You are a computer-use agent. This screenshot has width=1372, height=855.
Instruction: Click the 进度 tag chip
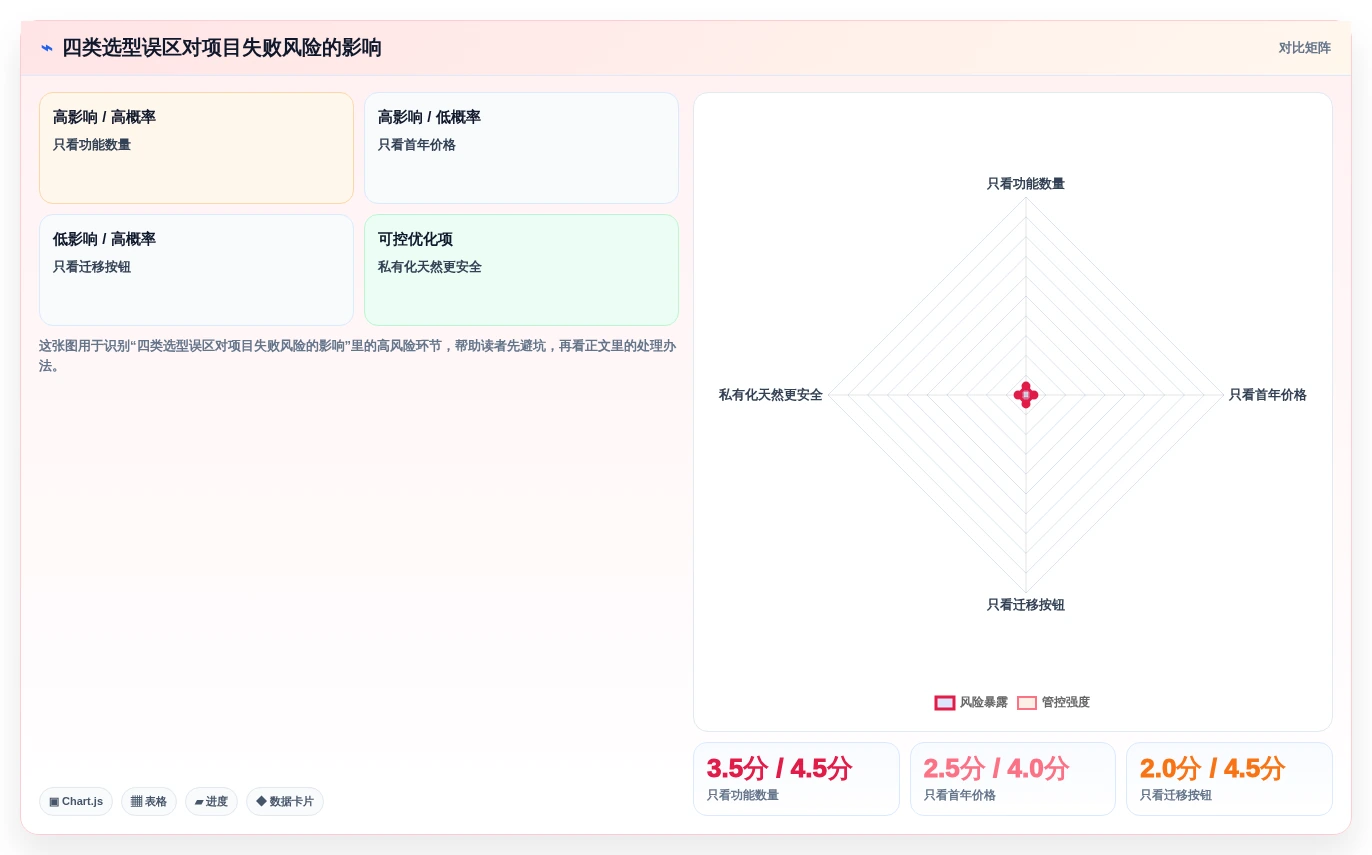[x=211, y=802]
